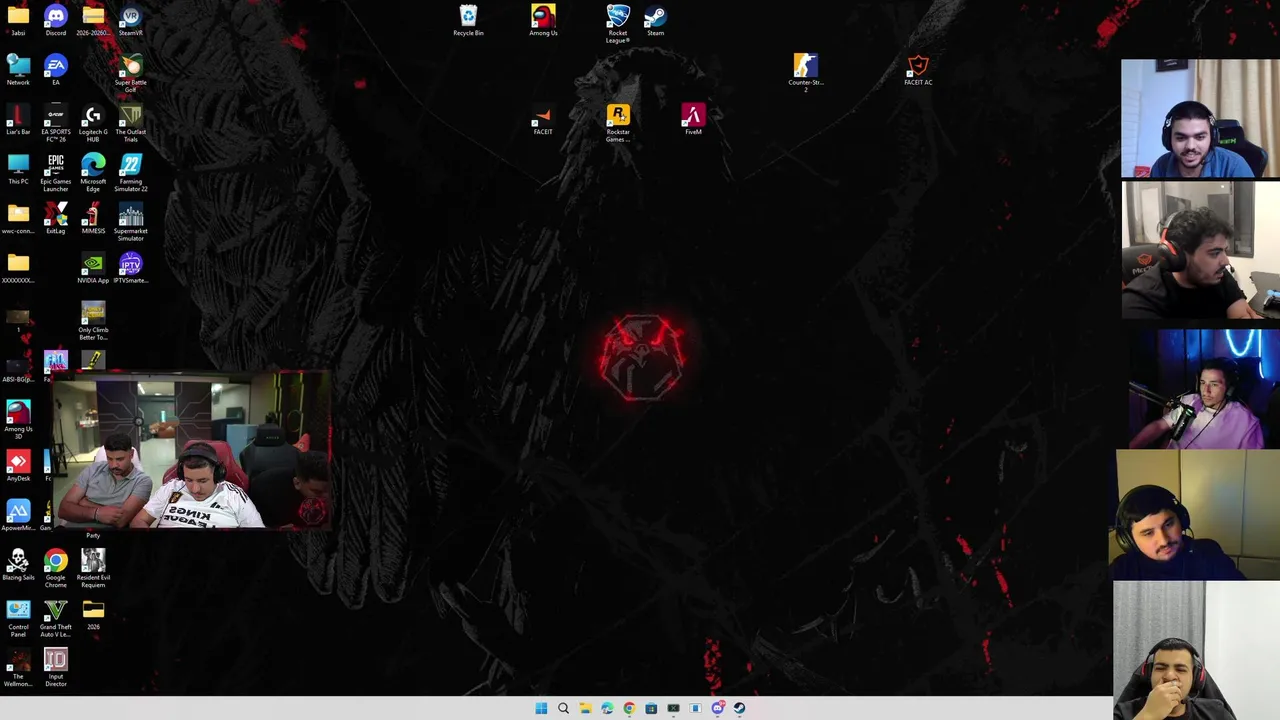Launch Among Us 3D shortcut
The width and height of the screenshot is (1280, 720).
point(18,420)
